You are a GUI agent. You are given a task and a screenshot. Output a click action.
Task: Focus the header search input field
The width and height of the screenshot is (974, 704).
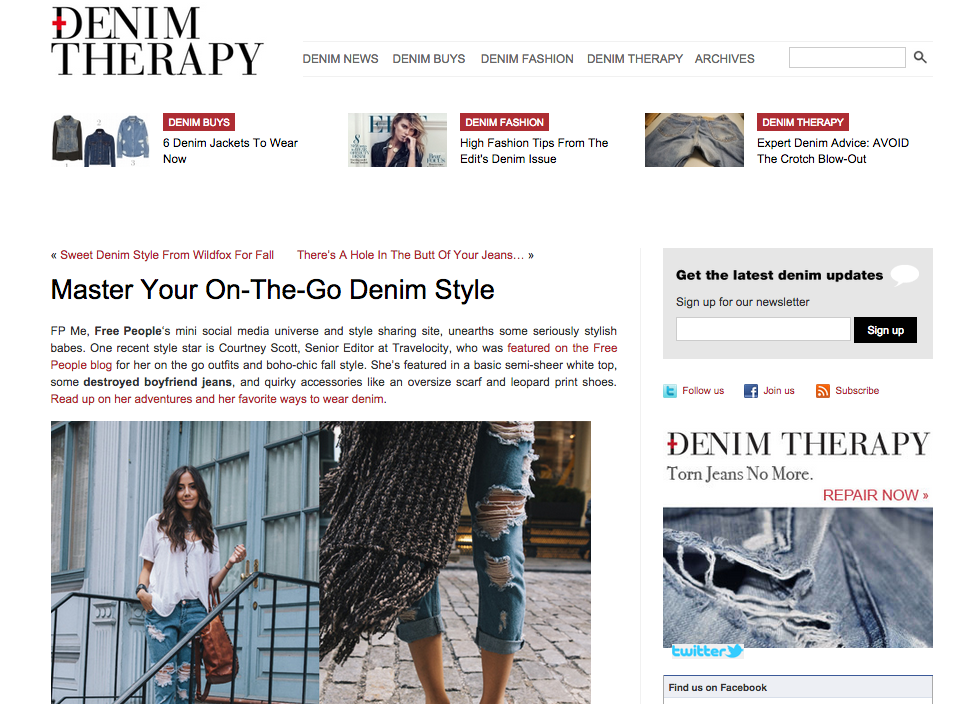coord(847,57)
